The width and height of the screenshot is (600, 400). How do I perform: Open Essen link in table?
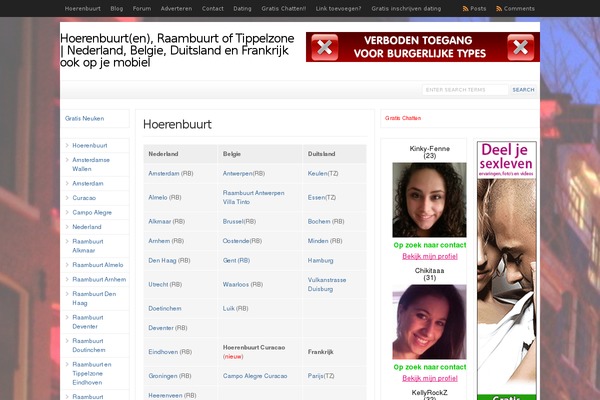click(x=316, y=198)
